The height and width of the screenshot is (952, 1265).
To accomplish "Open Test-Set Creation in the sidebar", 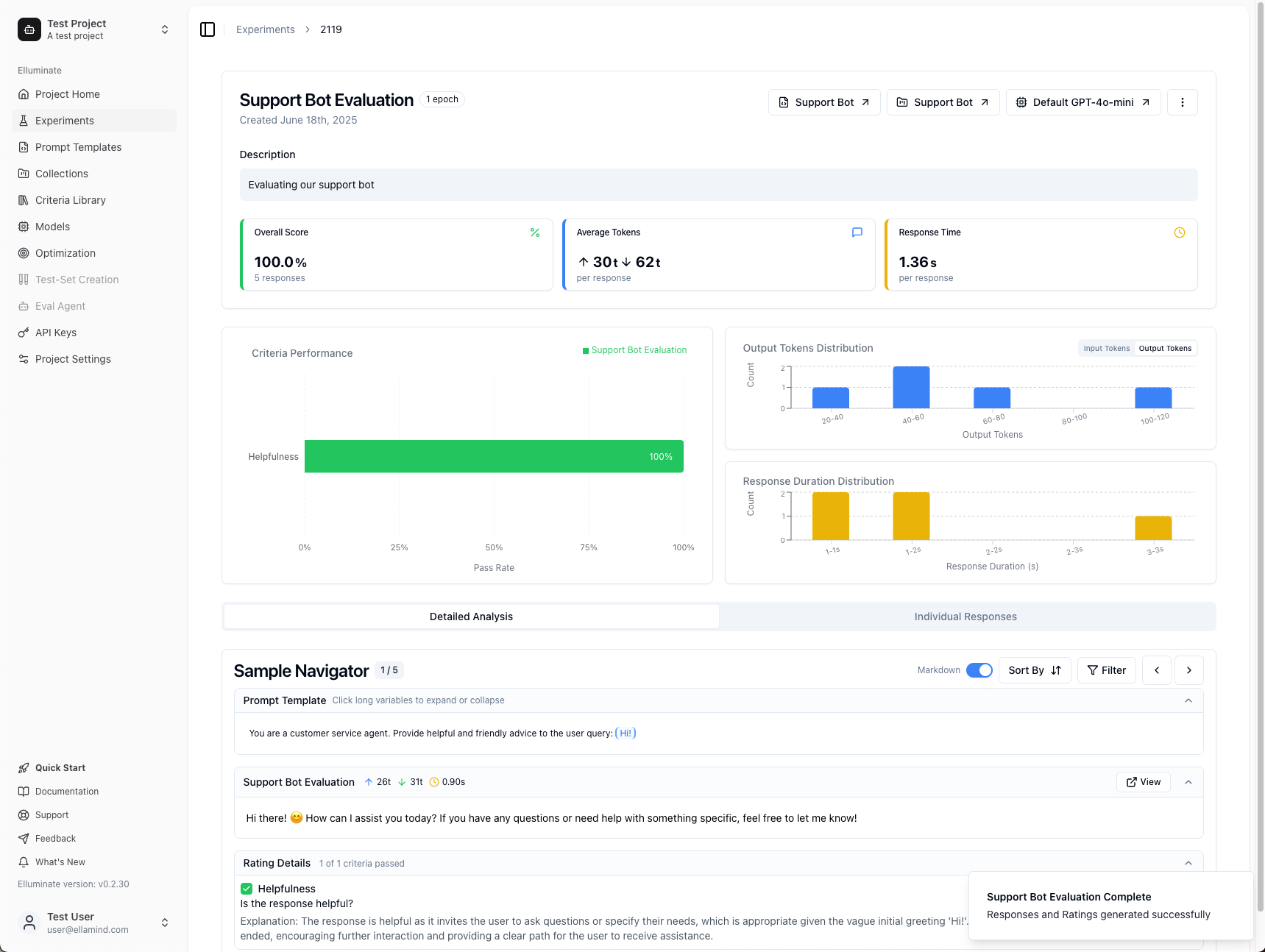I will [94, 280].
